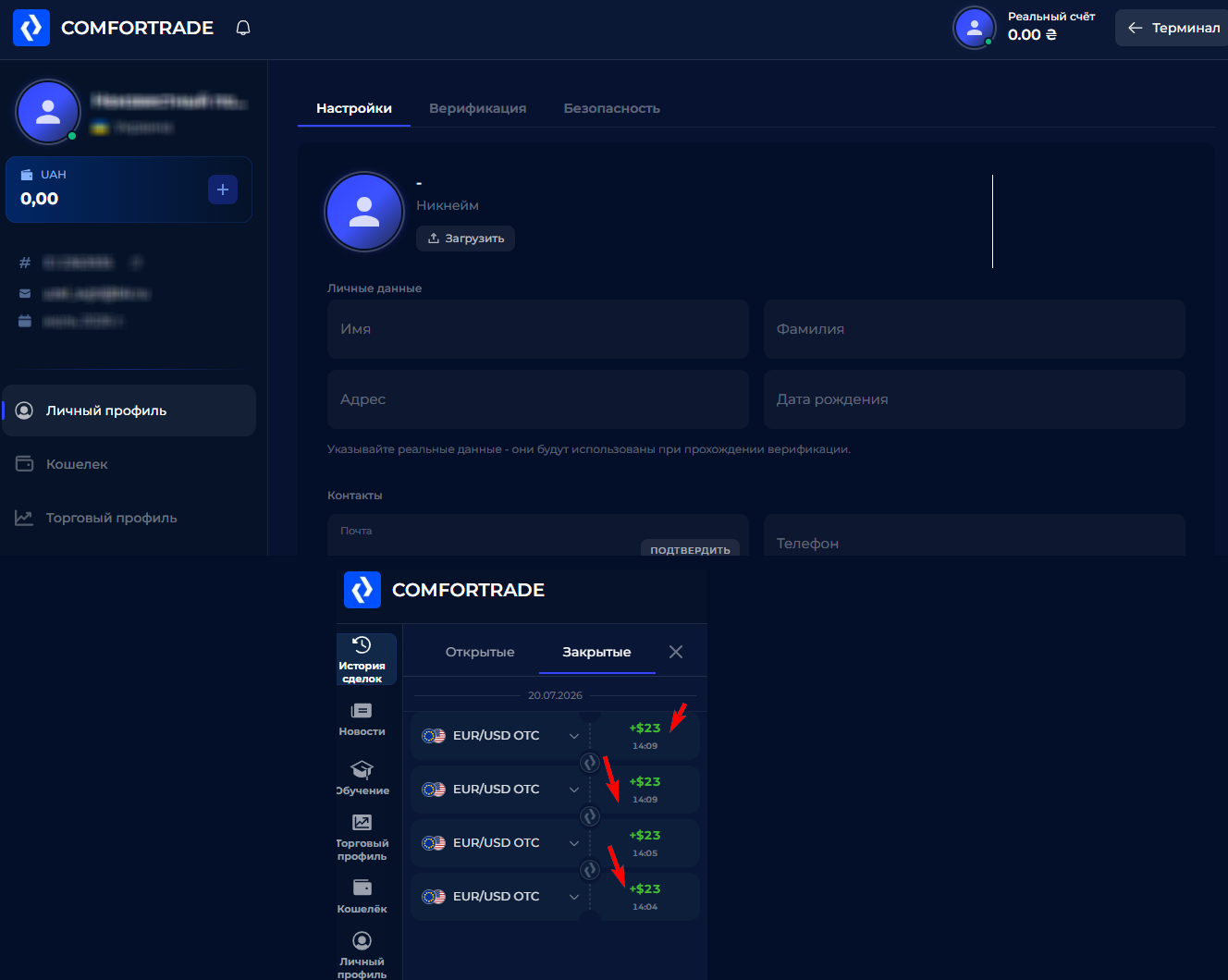Click the mail icon in sidebar
Viewport: 1228px width, 980px height.
click(25, 293)
